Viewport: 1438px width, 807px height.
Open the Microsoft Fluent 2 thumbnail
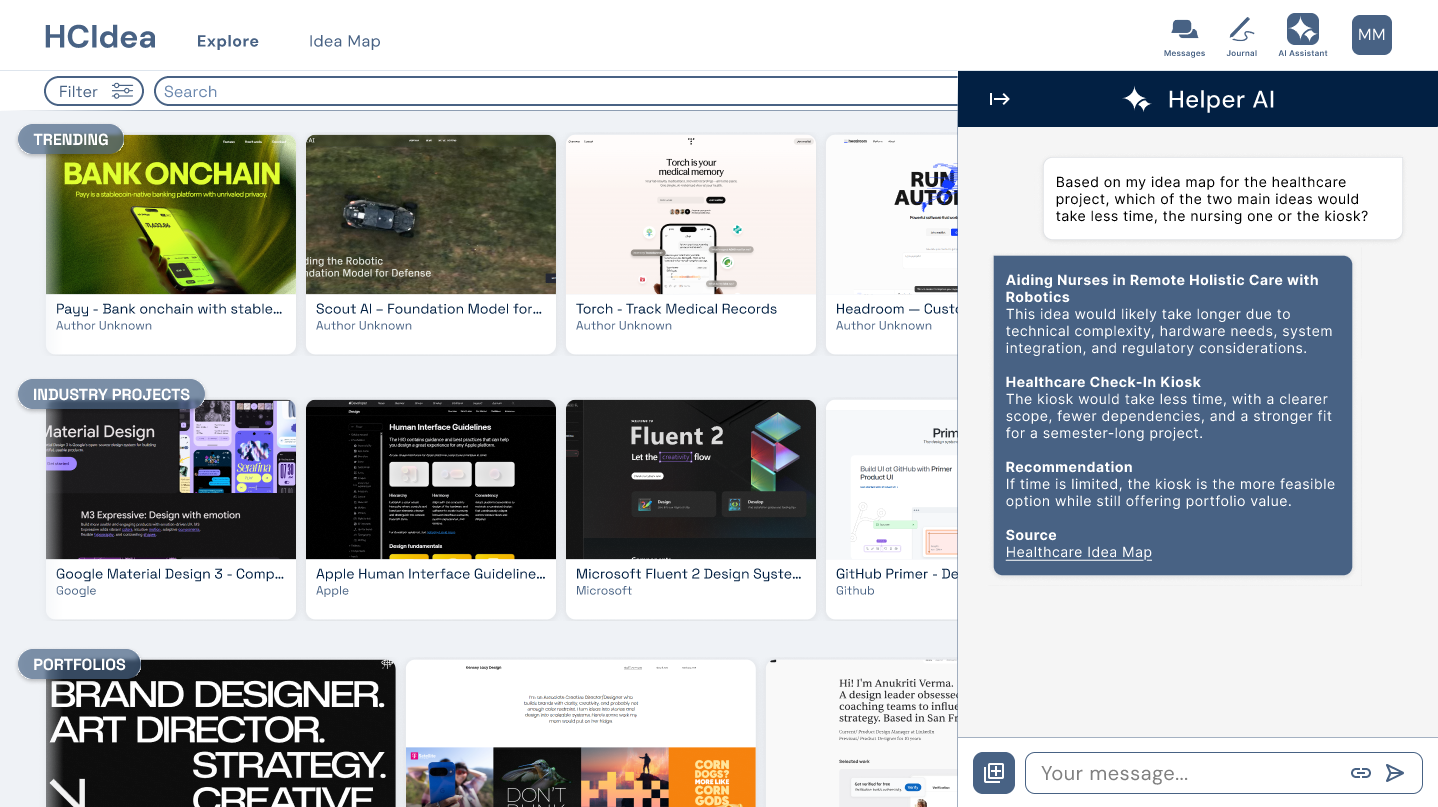(x=691, y=479)
